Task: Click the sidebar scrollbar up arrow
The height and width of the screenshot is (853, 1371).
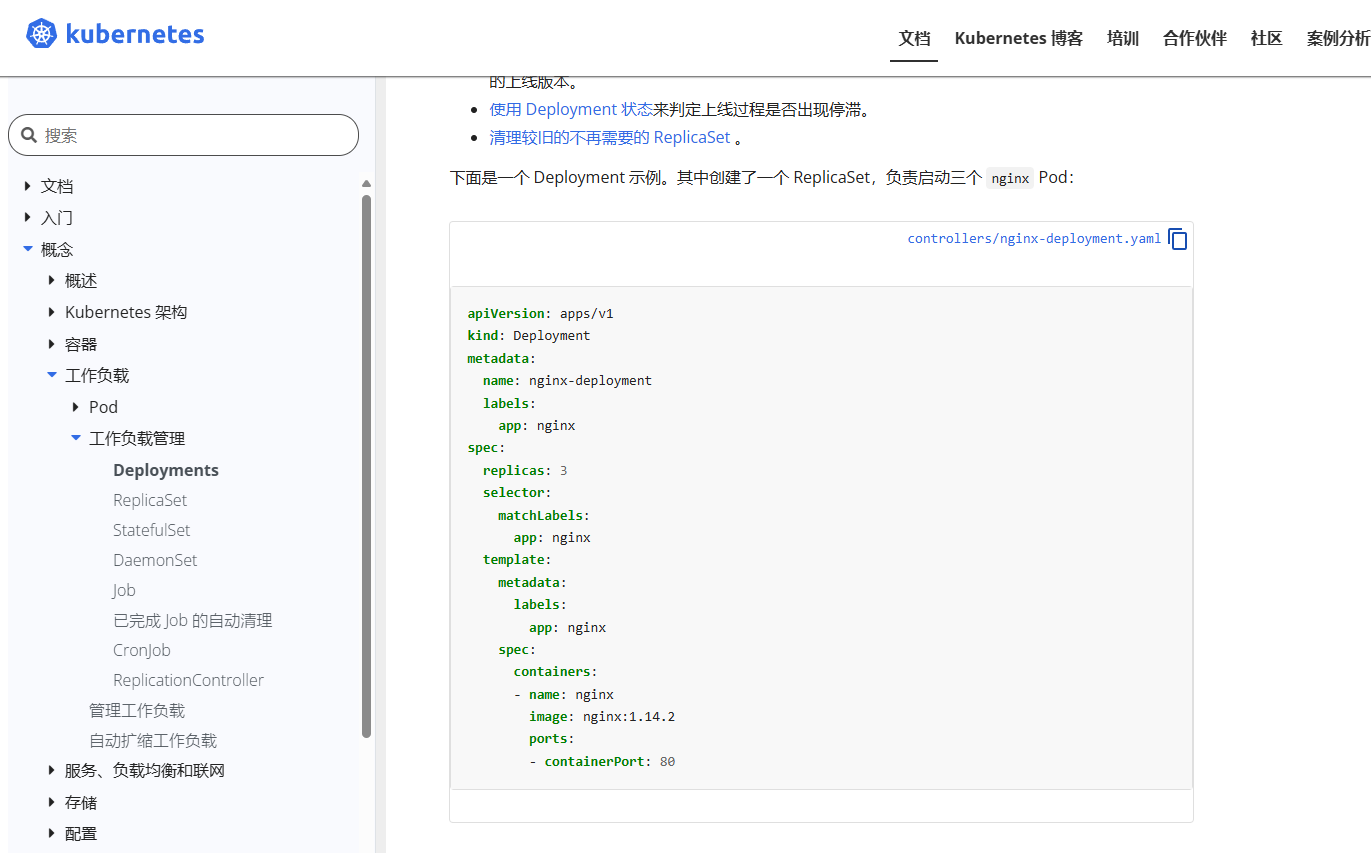Action: tap(366, 184)
